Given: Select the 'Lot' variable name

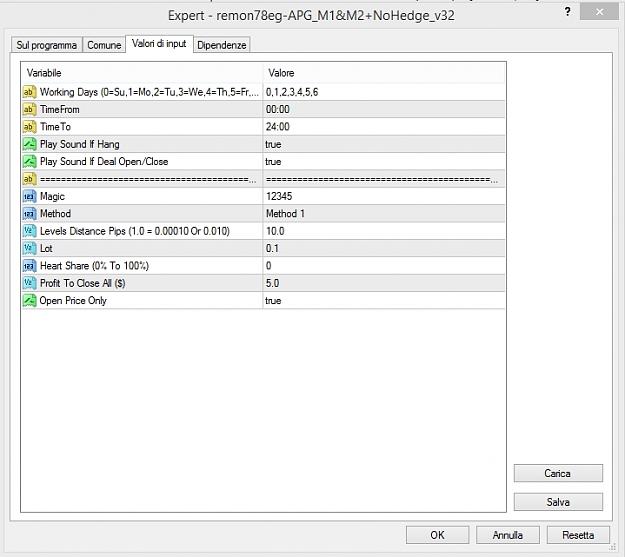Looking at the screenshot, I should (x=46, y=248).
